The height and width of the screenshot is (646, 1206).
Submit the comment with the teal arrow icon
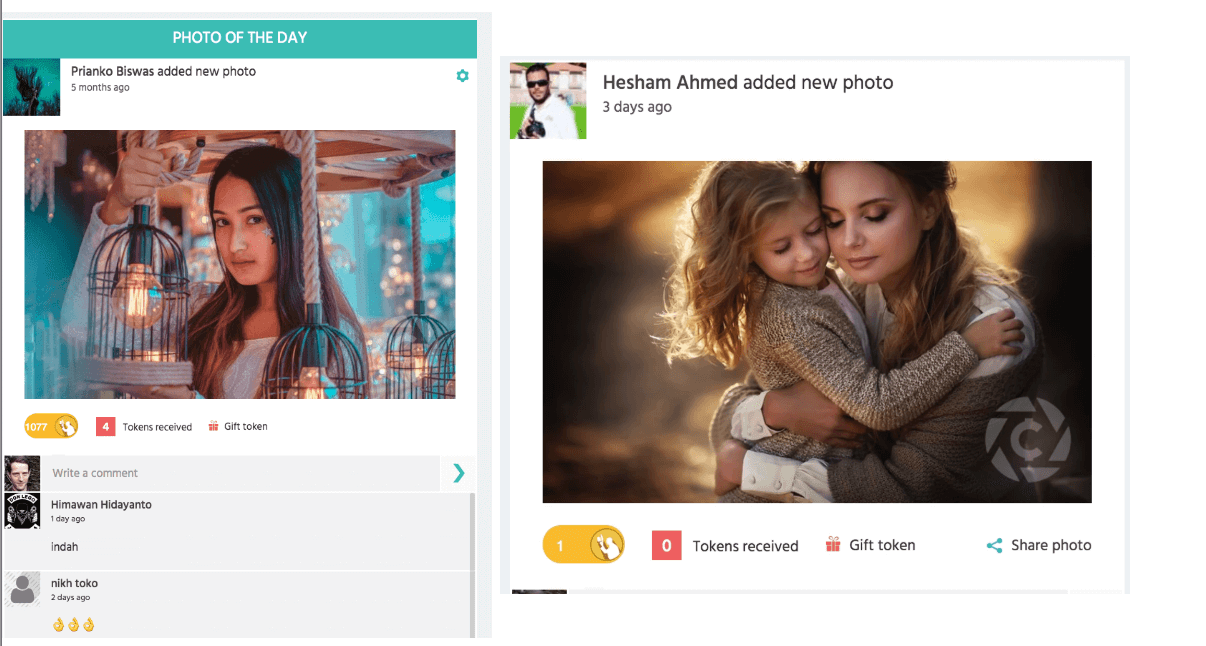[x=458, y=473]
